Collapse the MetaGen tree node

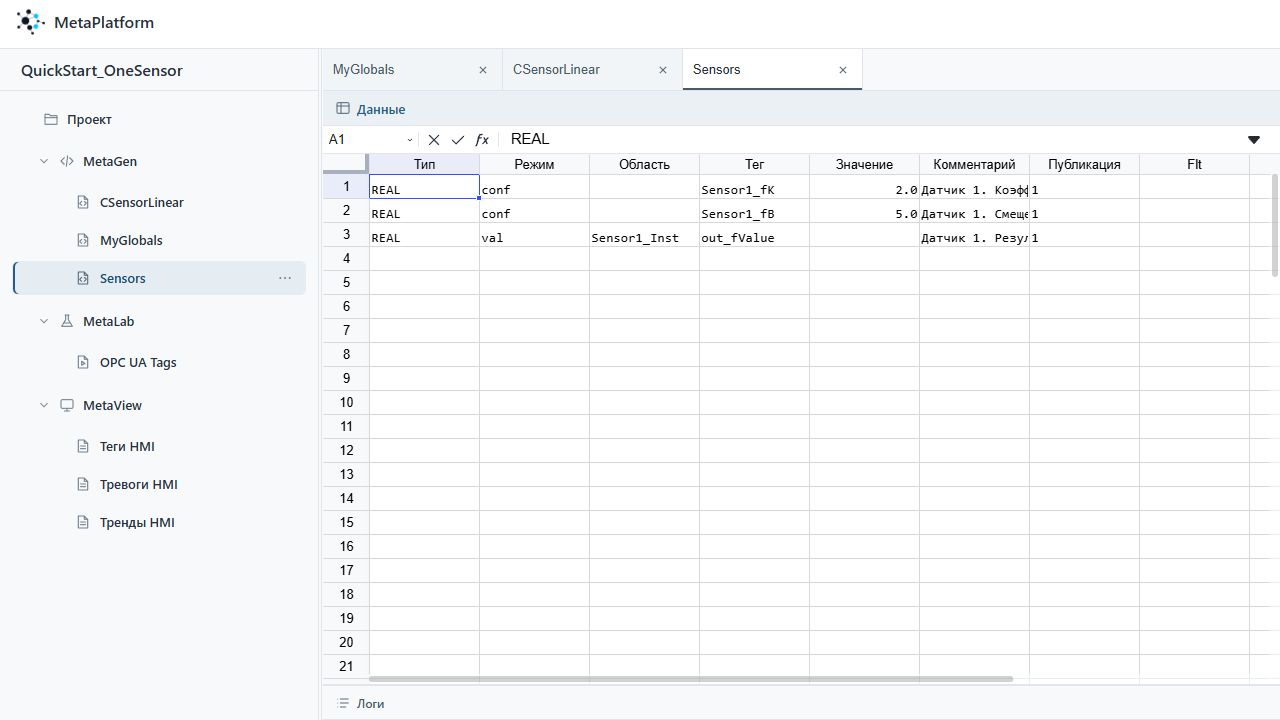click(x=44, y=161)
